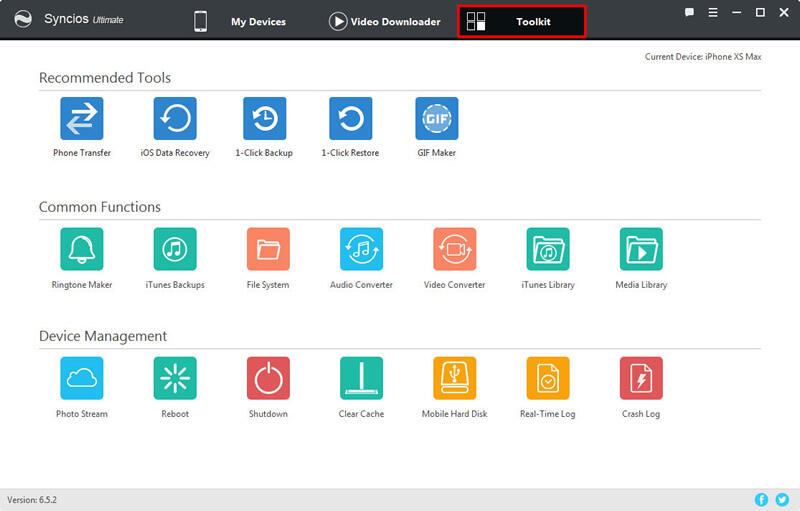
Task: Launch the Ringtone Maker
Action: click(82, 249)
